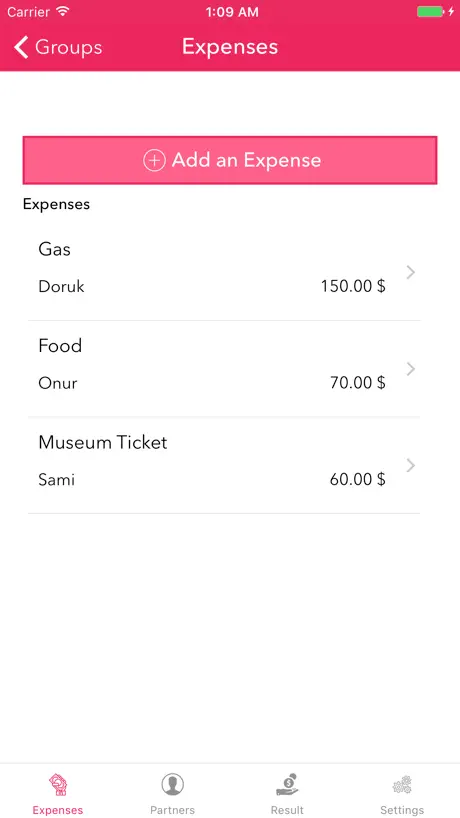Viewport: 460px width, 818px height.
Task: Check the battery indicator in status bar
Action: coord(430,11)
